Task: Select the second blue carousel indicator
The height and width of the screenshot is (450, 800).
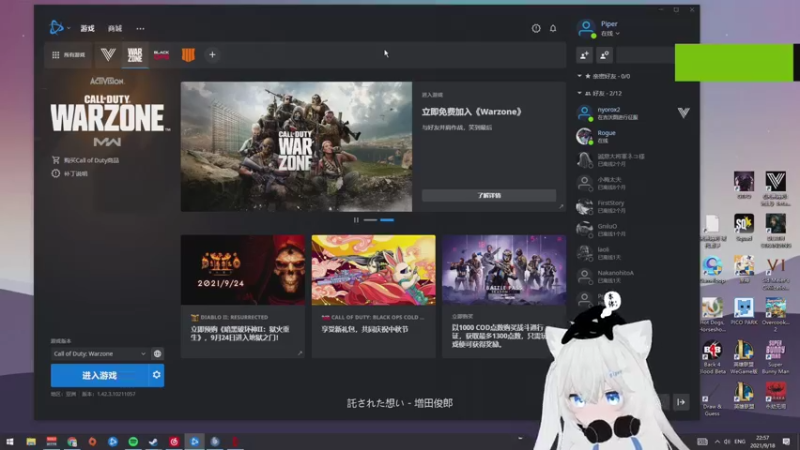Action: [x=387, y=220]
